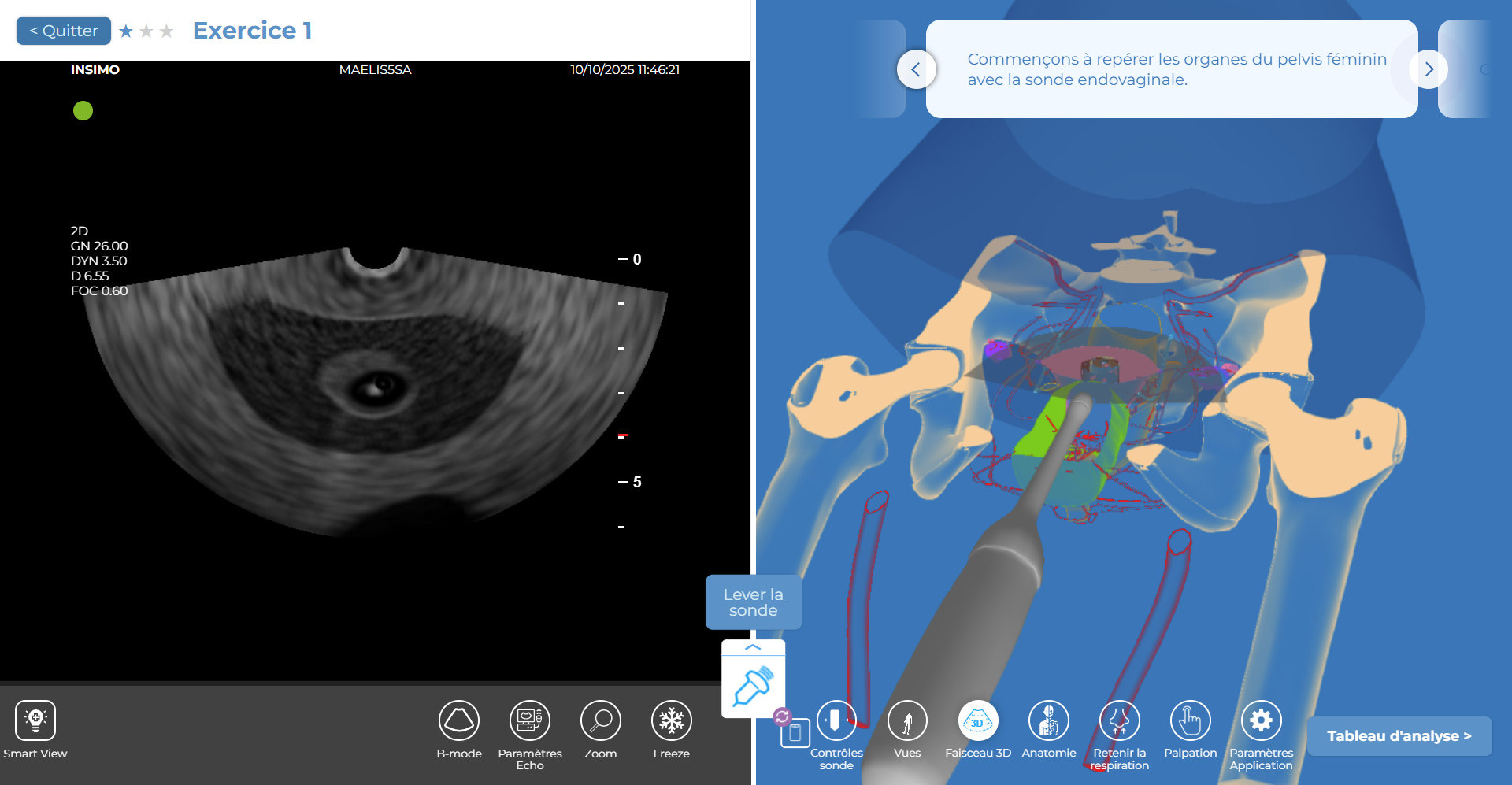Open the Vues body view icon

click(907, 720)
